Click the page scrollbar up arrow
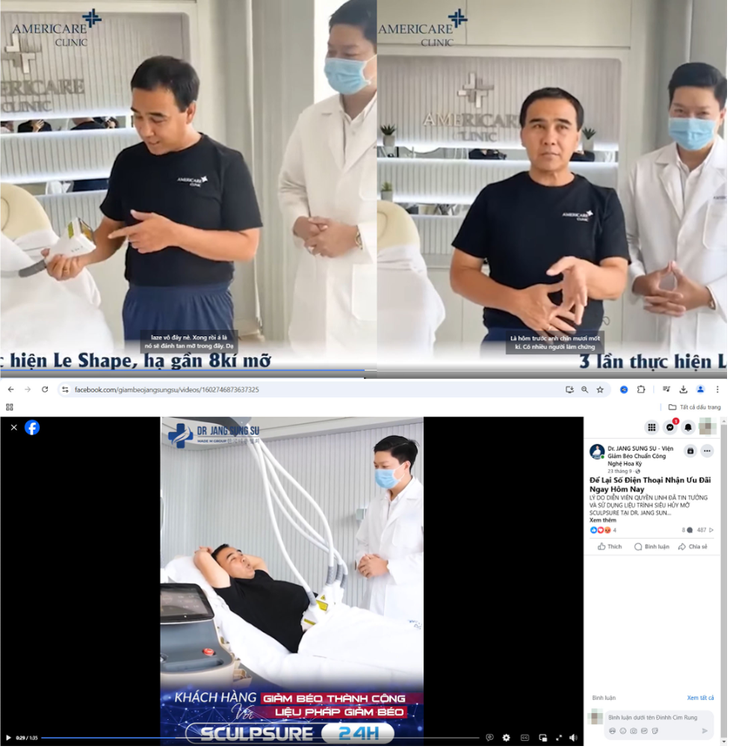This screenshot has height=749, width=730. point(726,422)
